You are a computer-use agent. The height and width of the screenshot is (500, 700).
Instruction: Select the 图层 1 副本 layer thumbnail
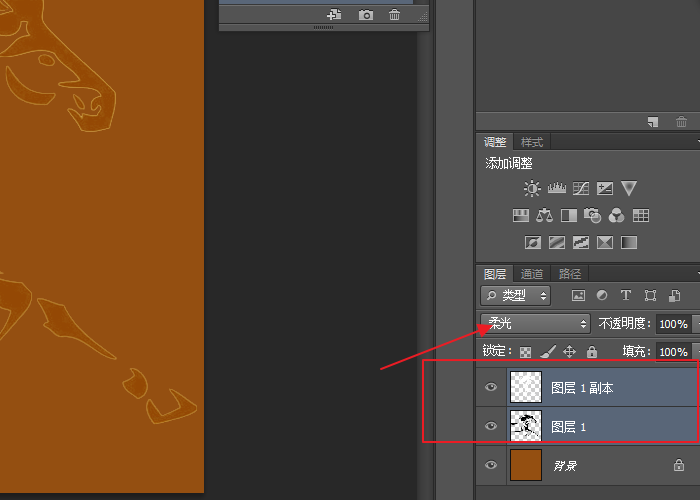tap(526, 387)
